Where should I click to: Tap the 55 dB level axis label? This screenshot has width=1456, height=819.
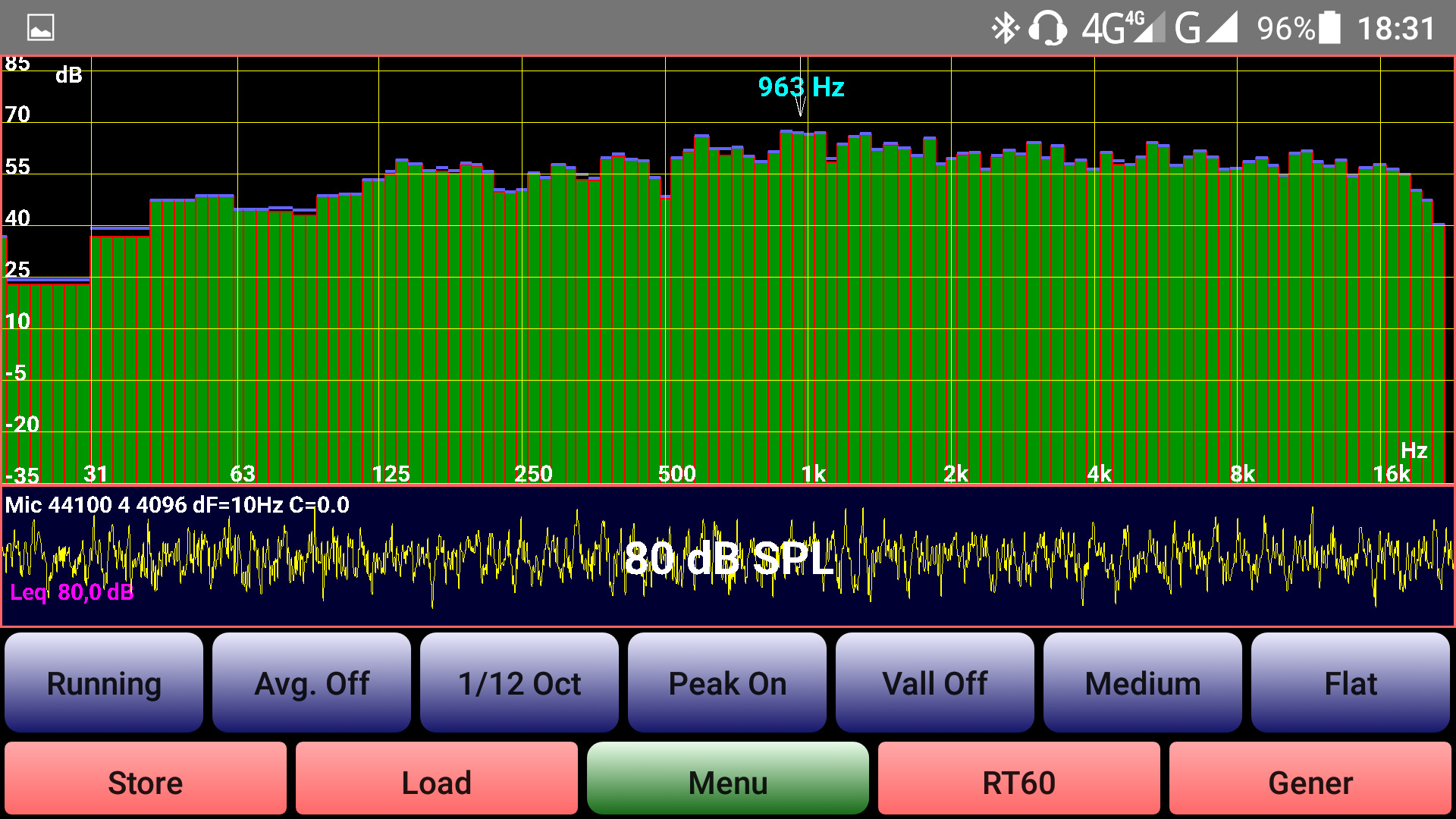(x=17, y=166)
